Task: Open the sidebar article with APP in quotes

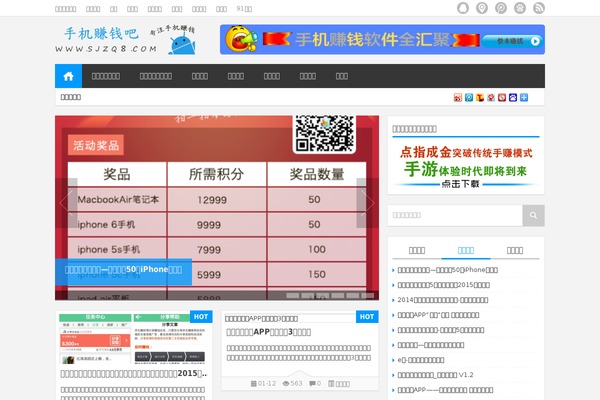Action: pyautogui.click(x=438, y=315)
